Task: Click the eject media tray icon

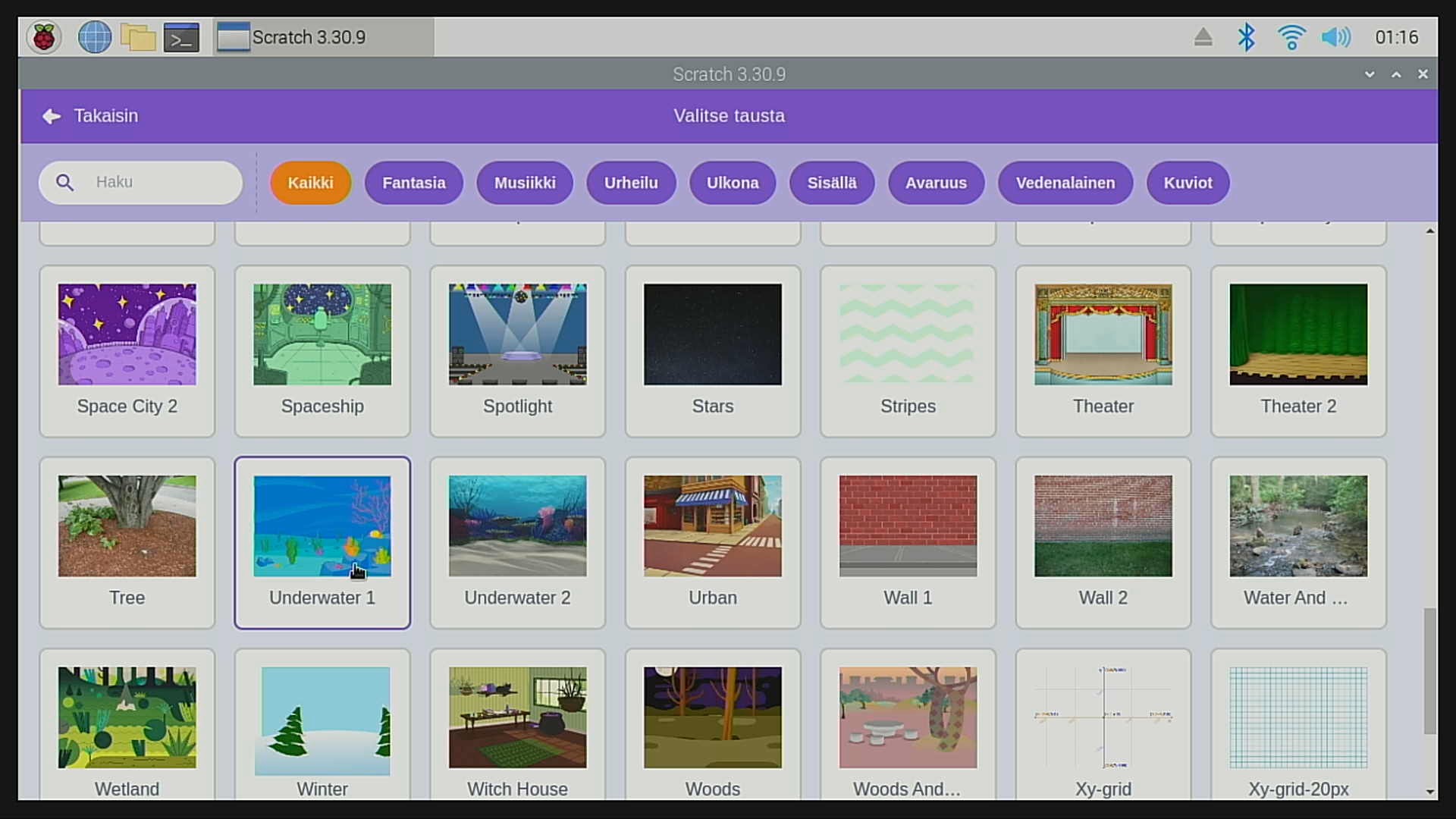Action: [1203, 37]
